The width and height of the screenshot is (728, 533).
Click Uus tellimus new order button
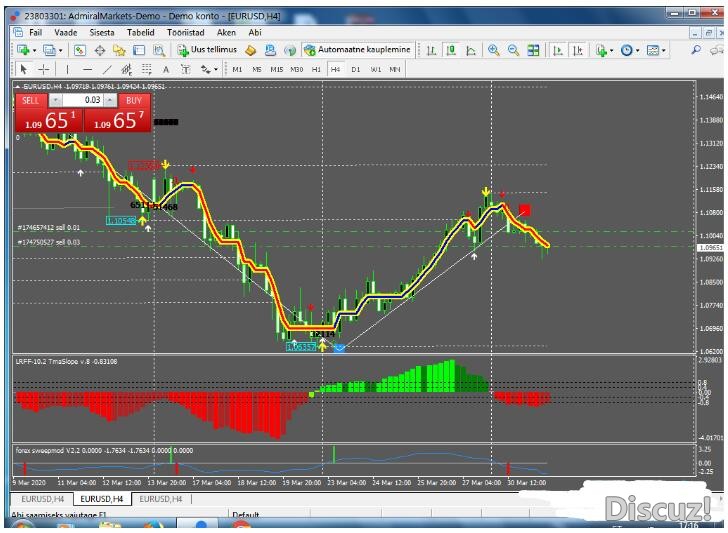208,50
